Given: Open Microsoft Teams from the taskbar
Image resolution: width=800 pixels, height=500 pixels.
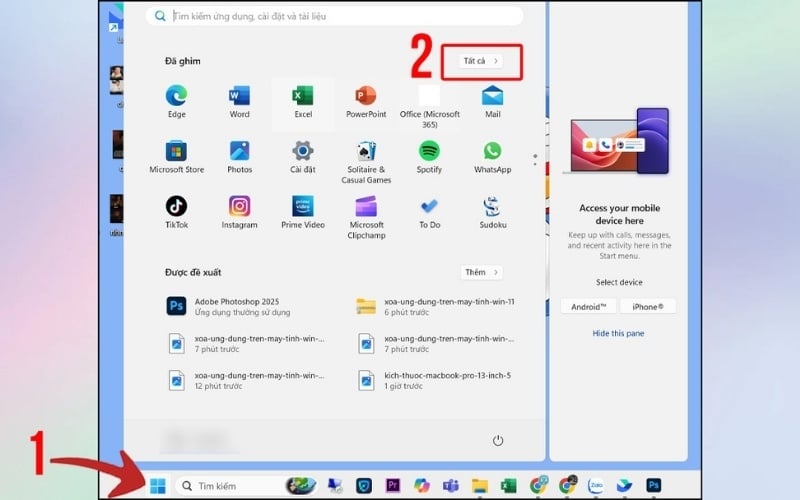Looking at the screenshot, I should point(451,485).
